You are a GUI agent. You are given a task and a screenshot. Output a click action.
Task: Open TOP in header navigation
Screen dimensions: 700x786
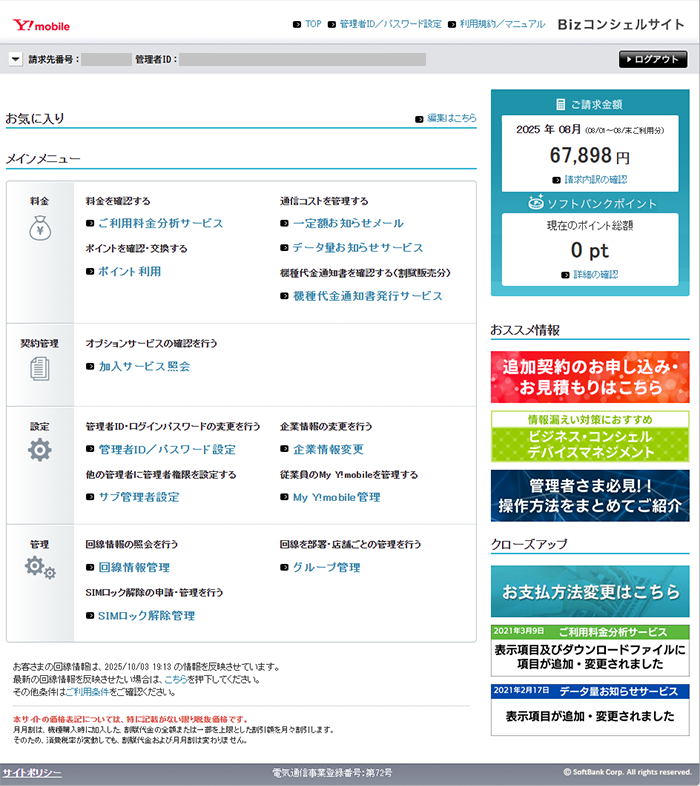point(313,23)
